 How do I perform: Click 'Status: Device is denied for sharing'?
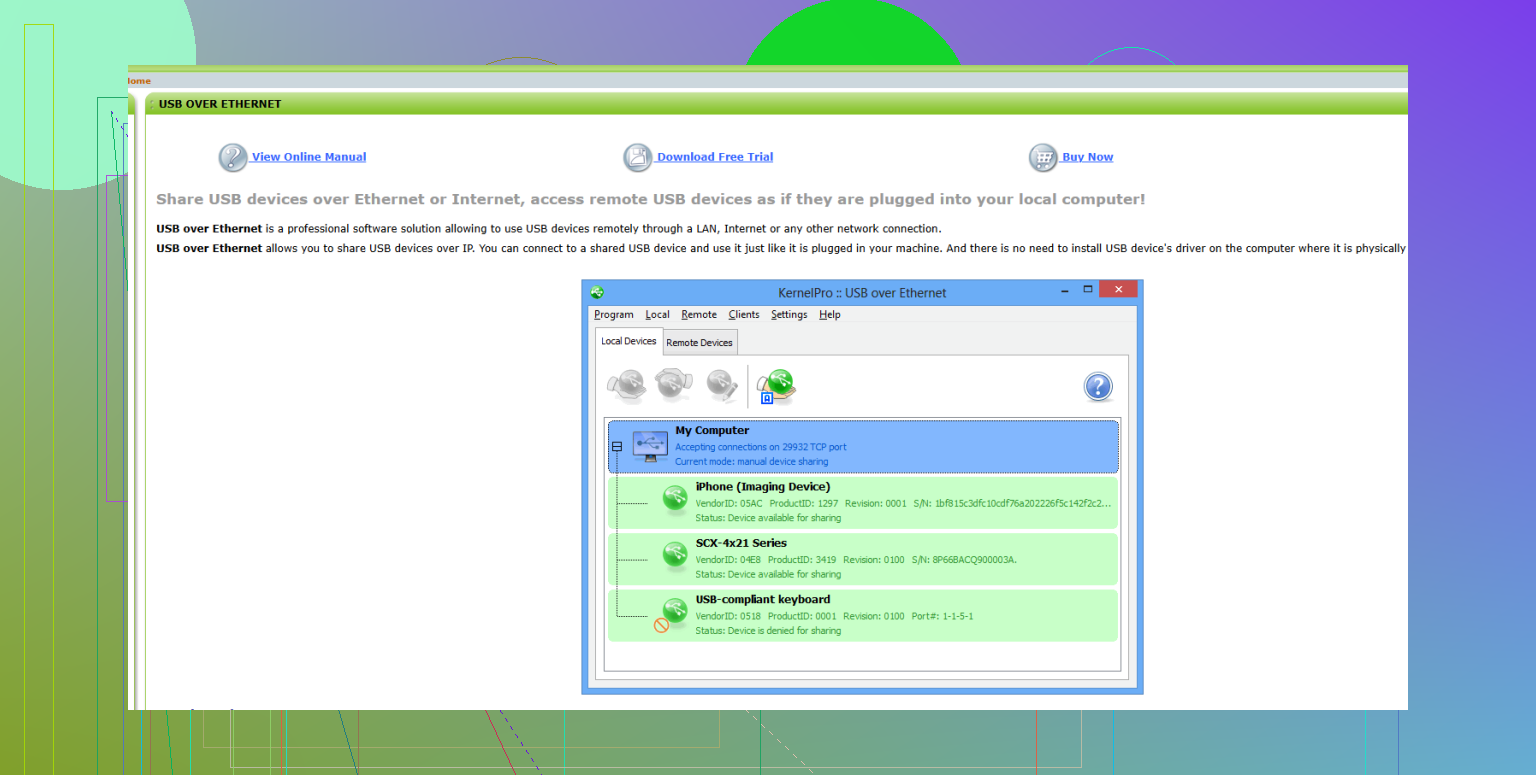coord(768,631)
